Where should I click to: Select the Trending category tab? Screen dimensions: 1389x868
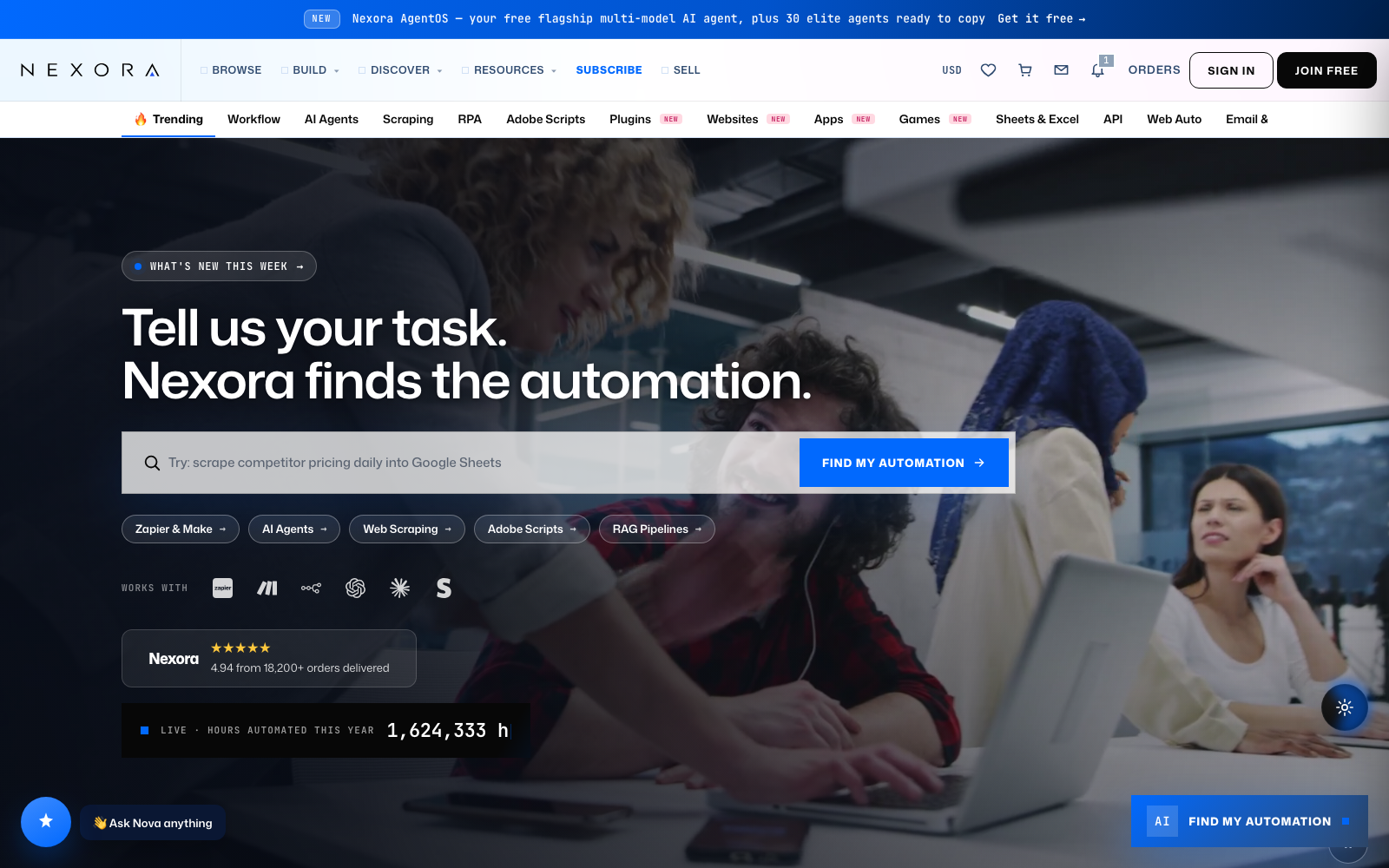pos(168,120)
